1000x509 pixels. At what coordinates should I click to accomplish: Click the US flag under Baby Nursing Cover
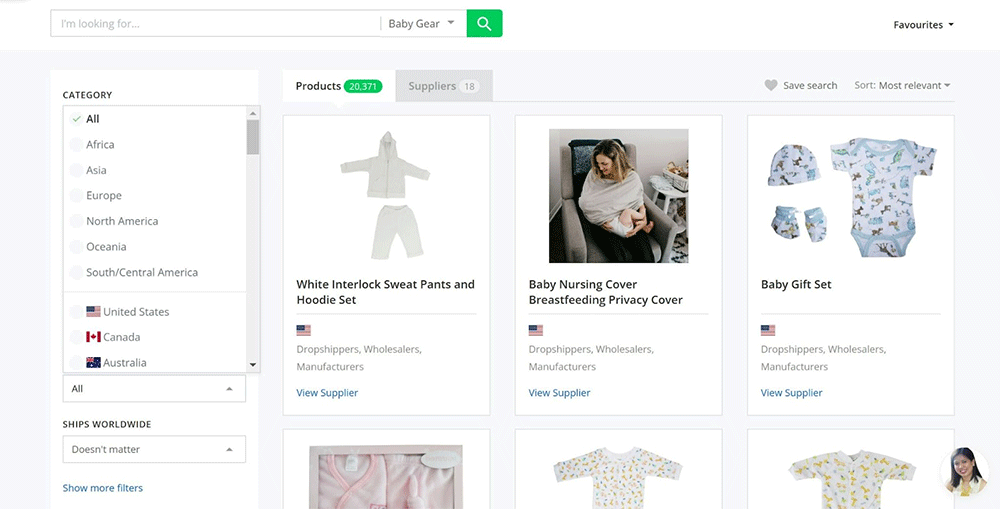click(536, 330)
